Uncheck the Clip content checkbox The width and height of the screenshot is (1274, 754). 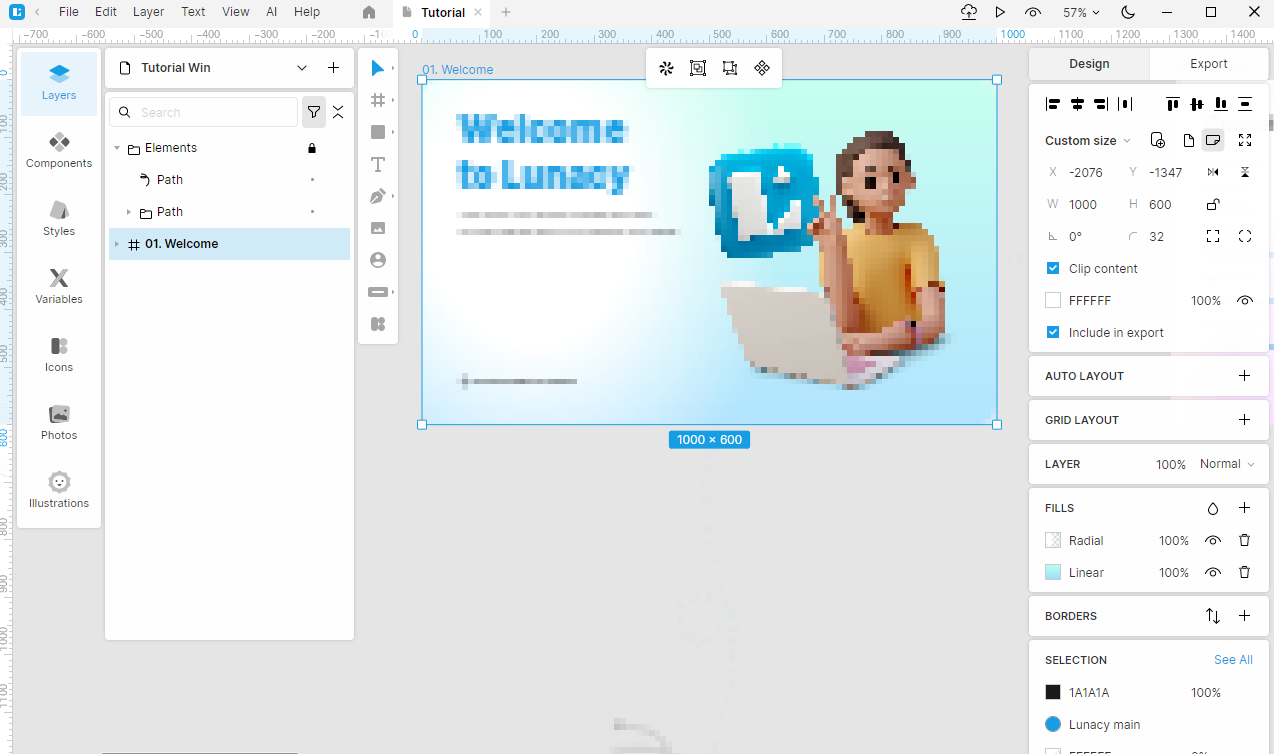[x=1052, y=268]
